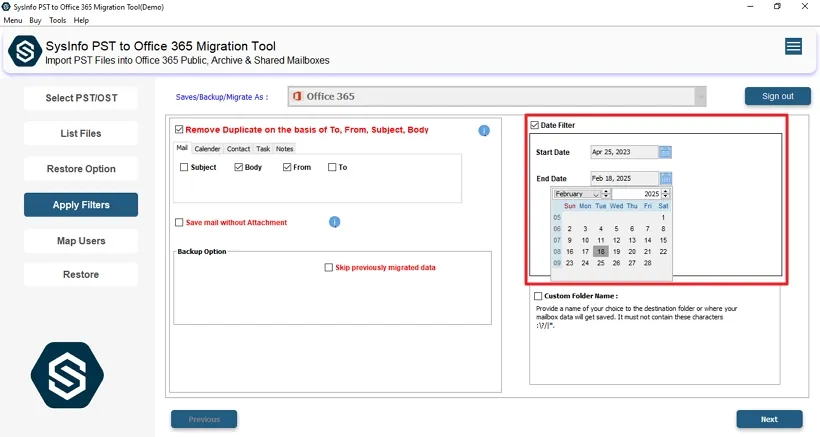Open the hamburger menu icon
This screenshot has width=820, height=437.
point(793,47)
